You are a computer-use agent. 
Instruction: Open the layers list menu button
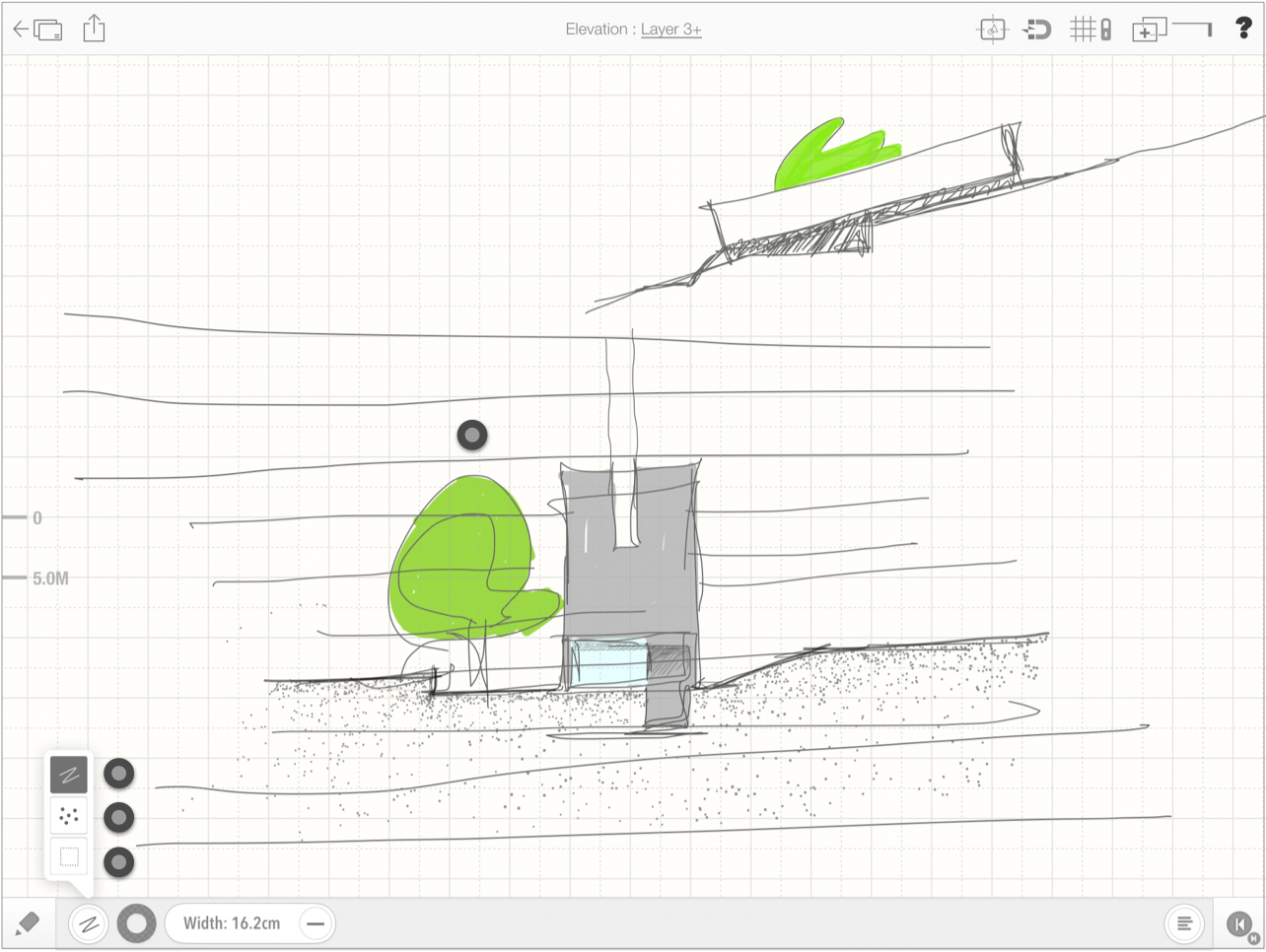click(x=1184, y=924)
